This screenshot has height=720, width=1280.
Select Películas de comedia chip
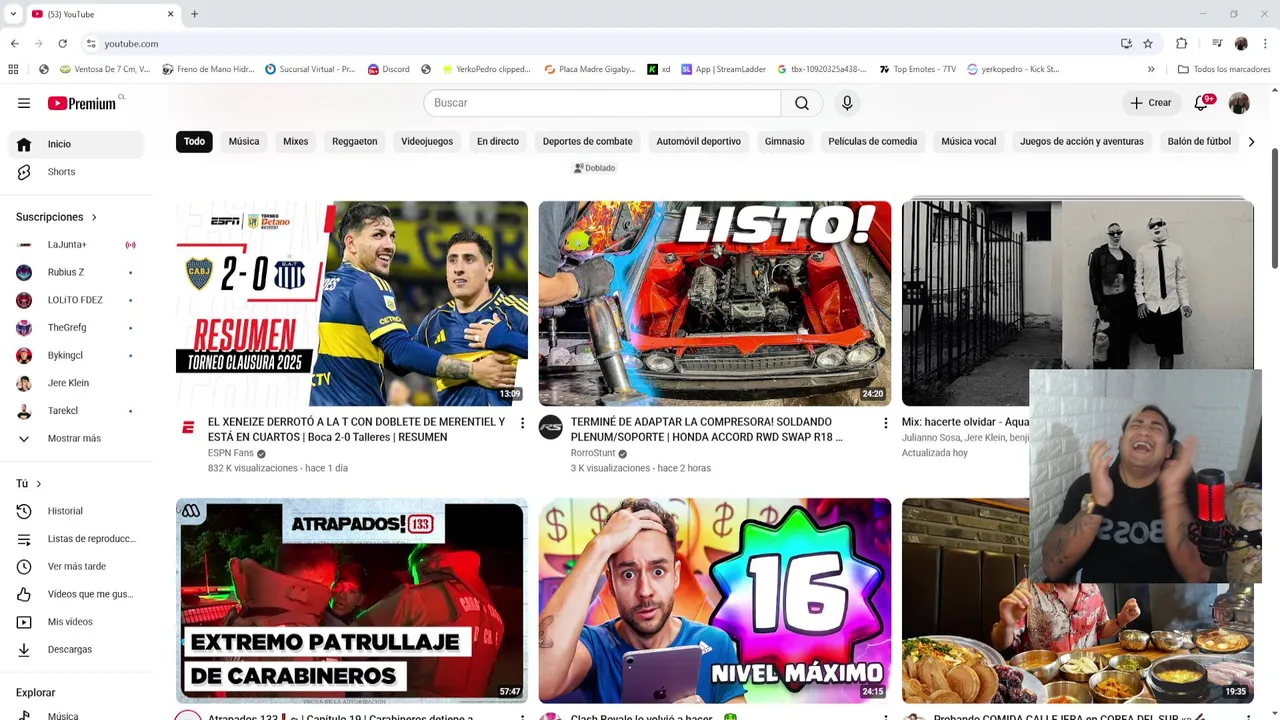[873, 142]
